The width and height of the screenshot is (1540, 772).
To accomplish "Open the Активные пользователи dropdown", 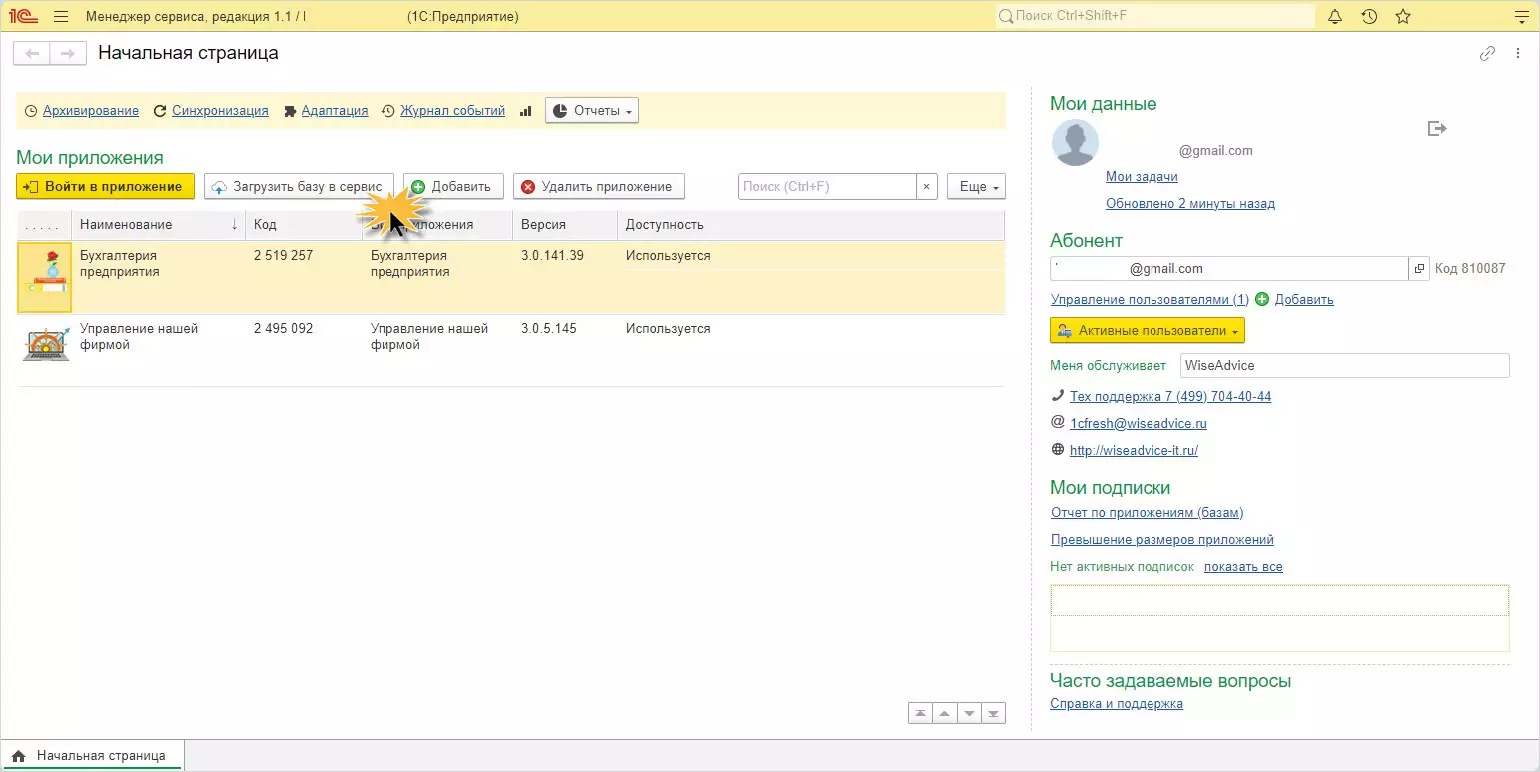I will [1147, 331].
